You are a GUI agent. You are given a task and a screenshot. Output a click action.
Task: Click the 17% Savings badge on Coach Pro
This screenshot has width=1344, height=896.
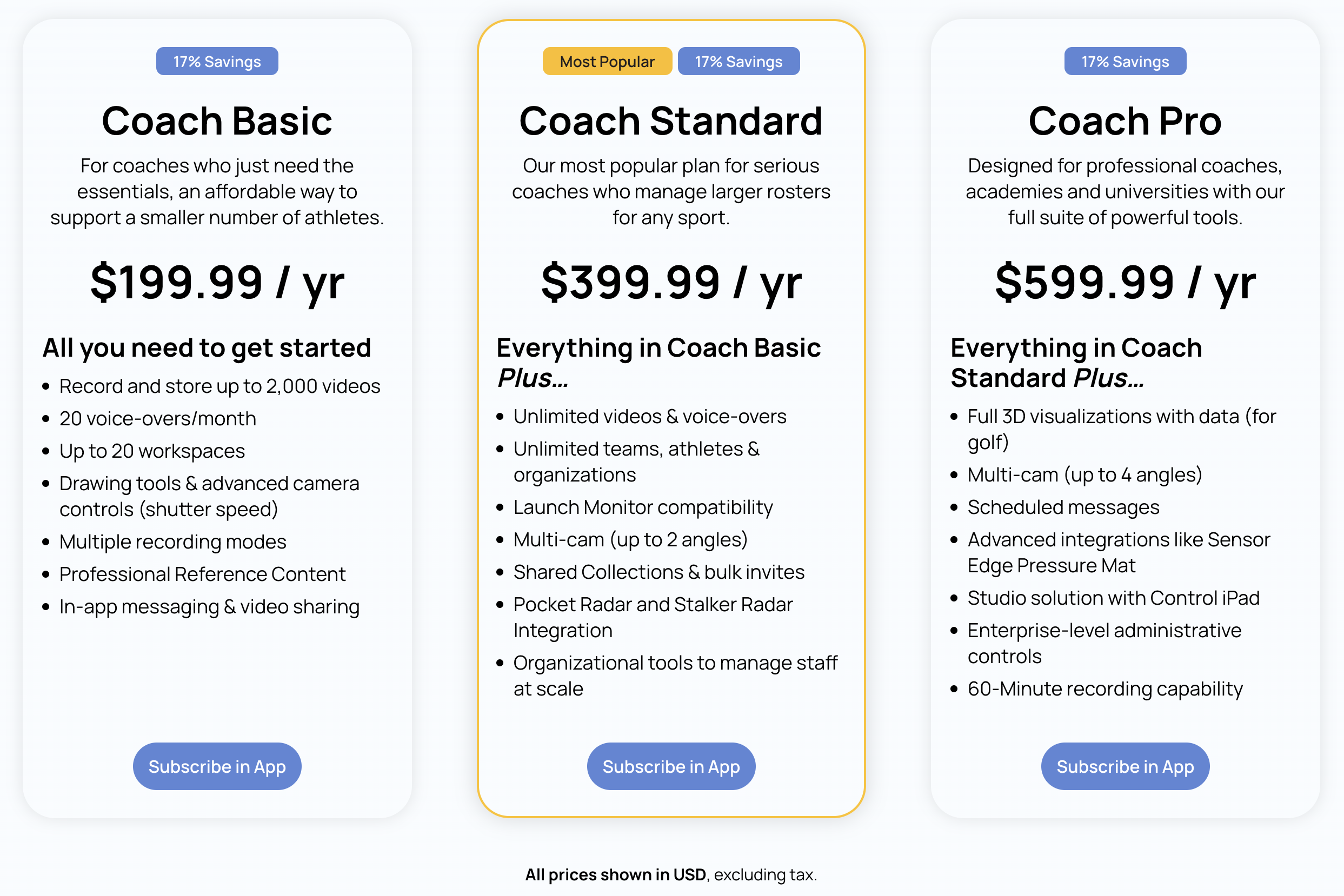coord(1125,61)
